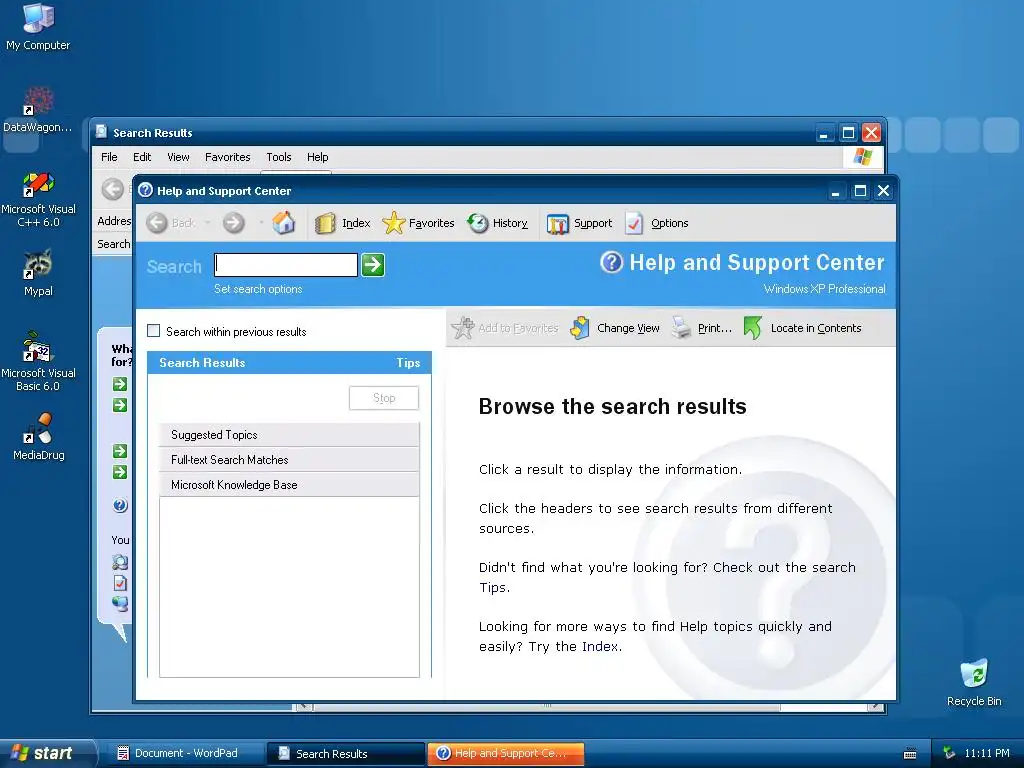The width and height of the screenshot is (1024, 768).
Task: Click Help and Support Center taskbar button
Action: click(x=506, y=753)
